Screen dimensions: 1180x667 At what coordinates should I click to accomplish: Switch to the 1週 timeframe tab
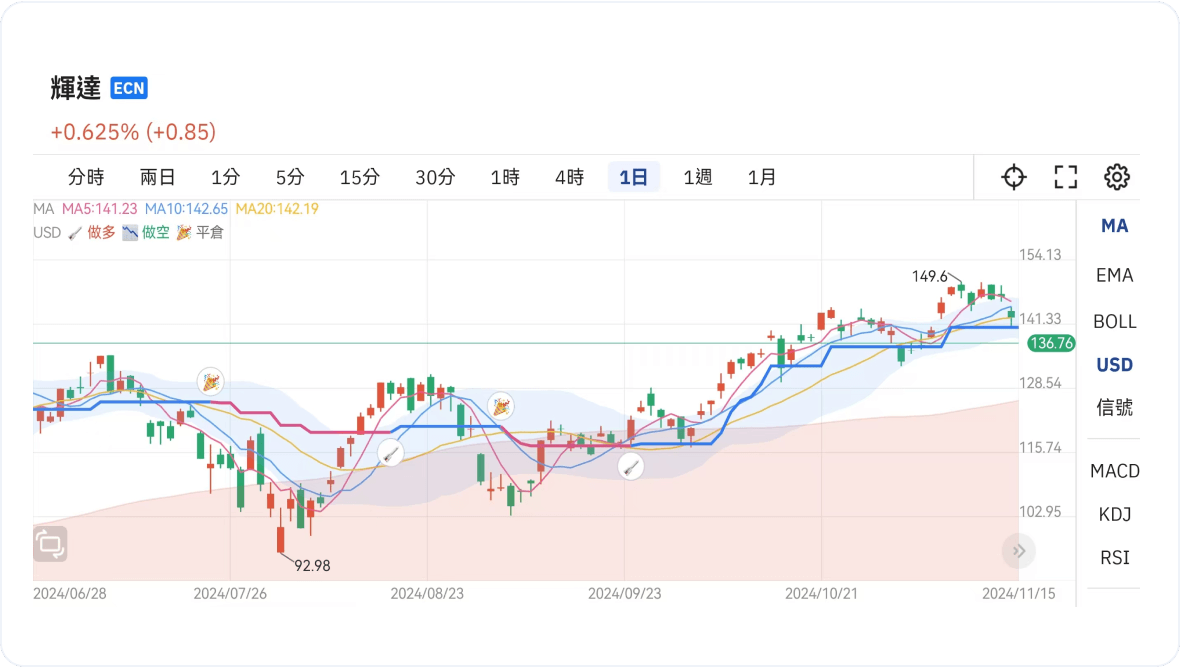[698, 177]
